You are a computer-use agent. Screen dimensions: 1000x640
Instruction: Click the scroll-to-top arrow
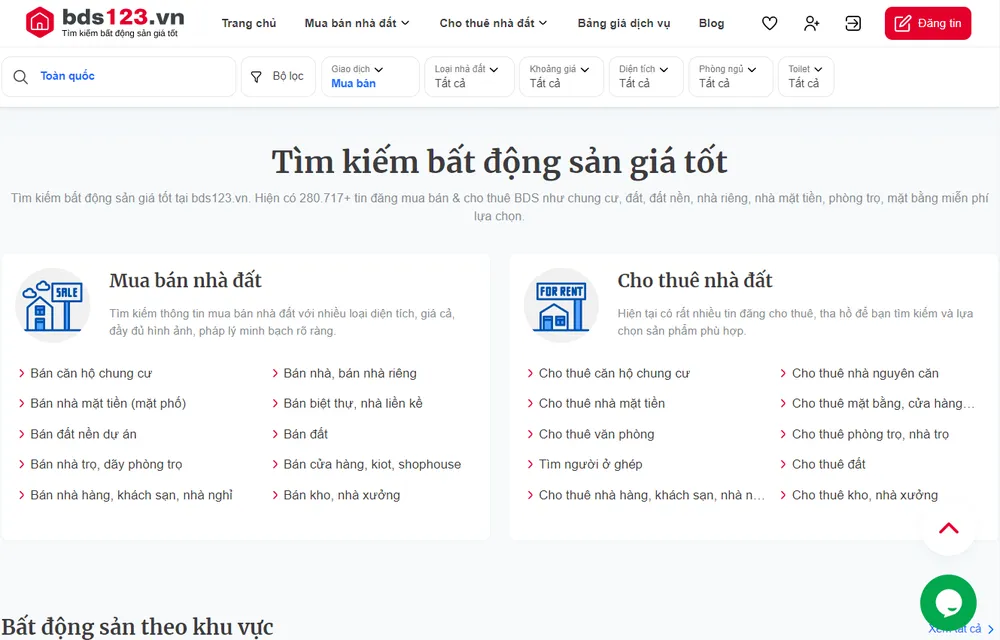click(x=947, y=528)
